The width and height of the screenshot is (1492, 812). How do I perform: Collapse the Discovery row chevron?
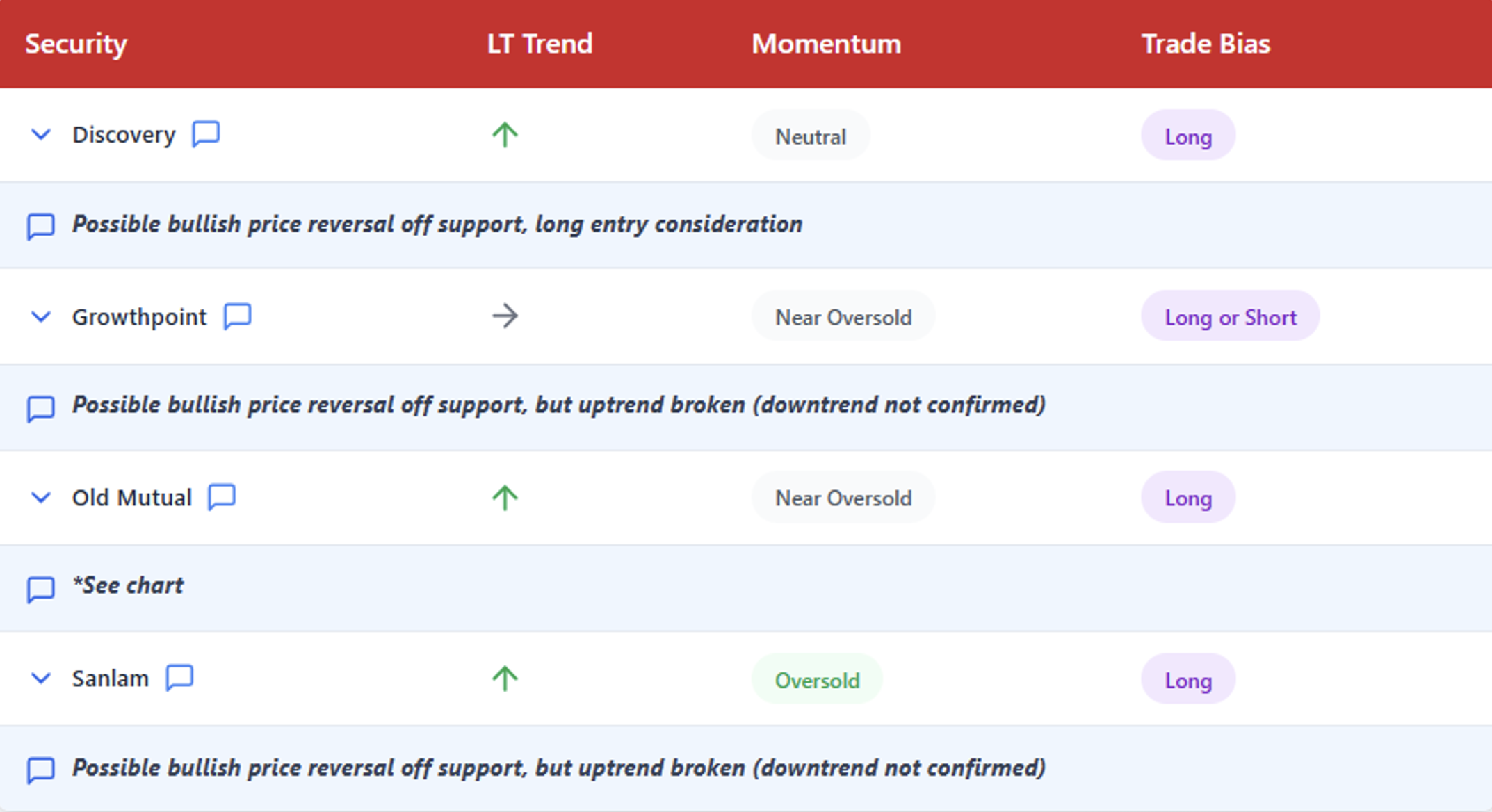tap(41, 134)
